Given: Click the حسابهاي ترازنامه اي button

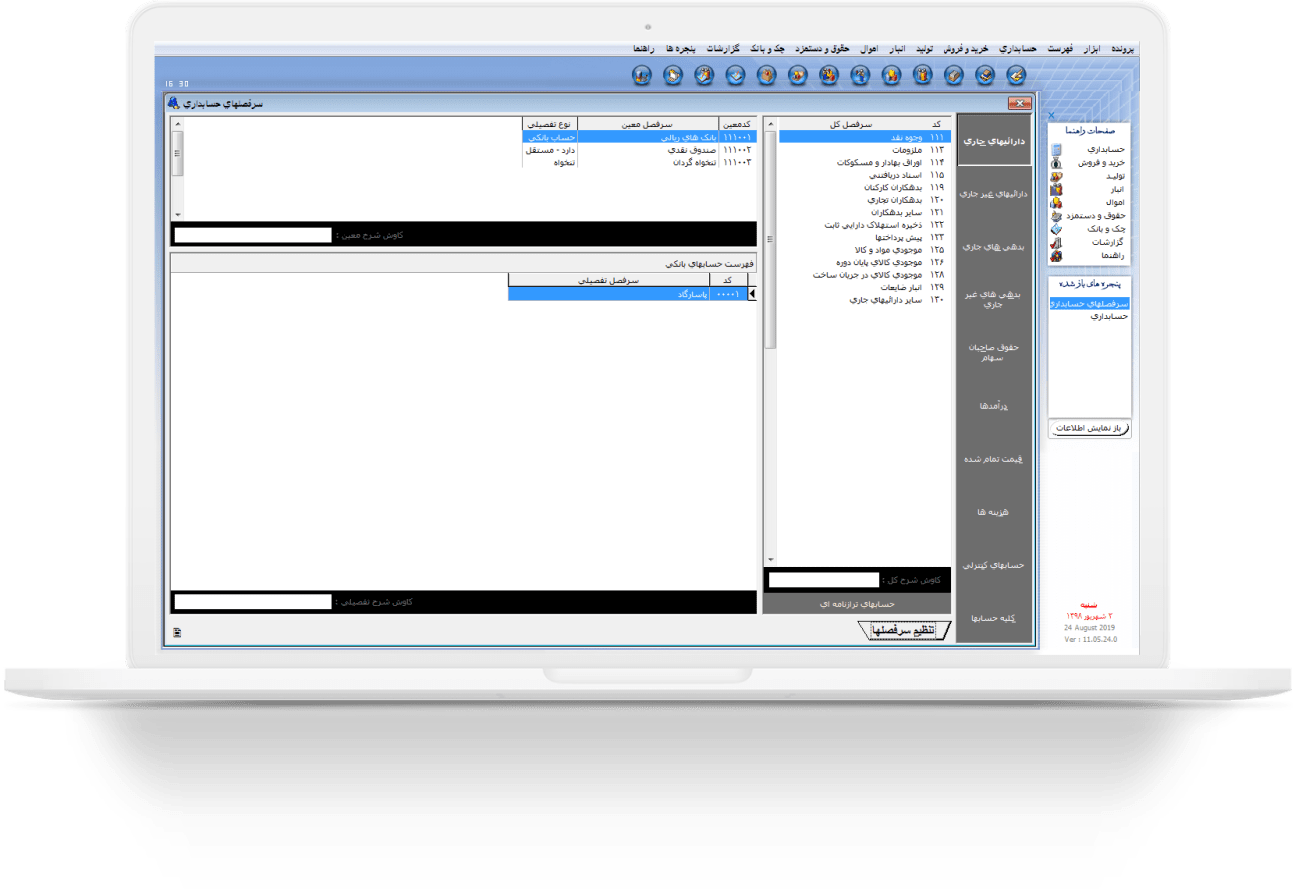Looking at the screenshot, I should [857, 603].
